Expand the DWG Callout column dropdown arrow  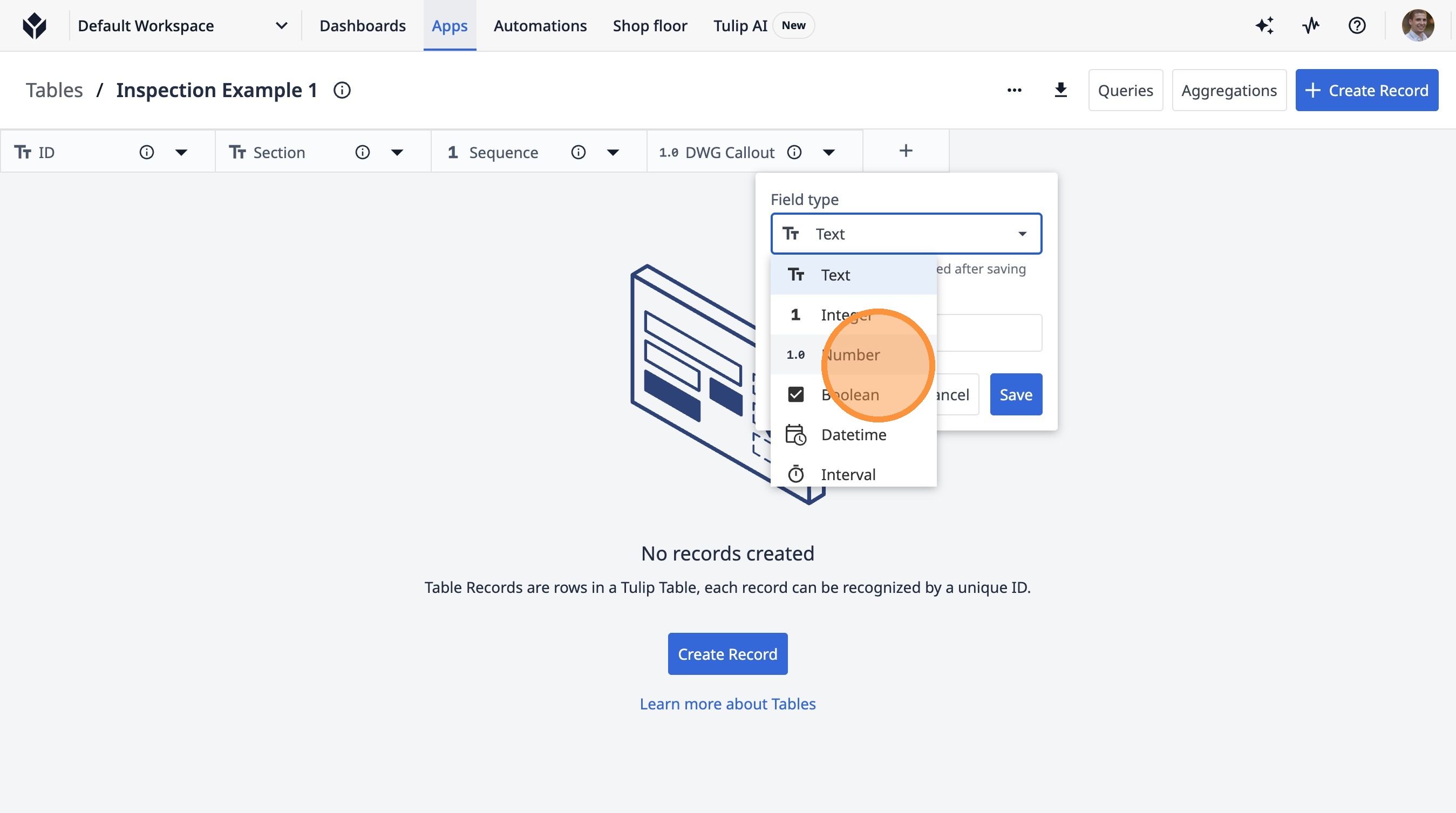click(x=828, y=153)
